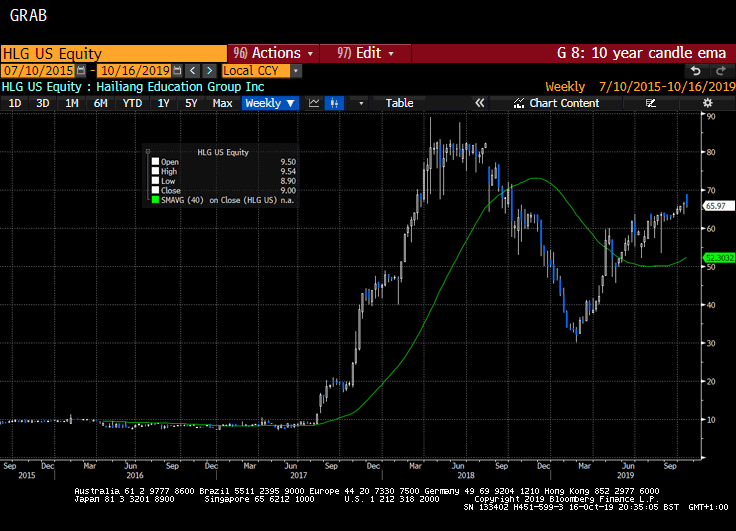Image resolution: width=736 pixels, height=531 pixels.
Task: Open chart type dropdown arrow
Action: click(x=361, y=103)
